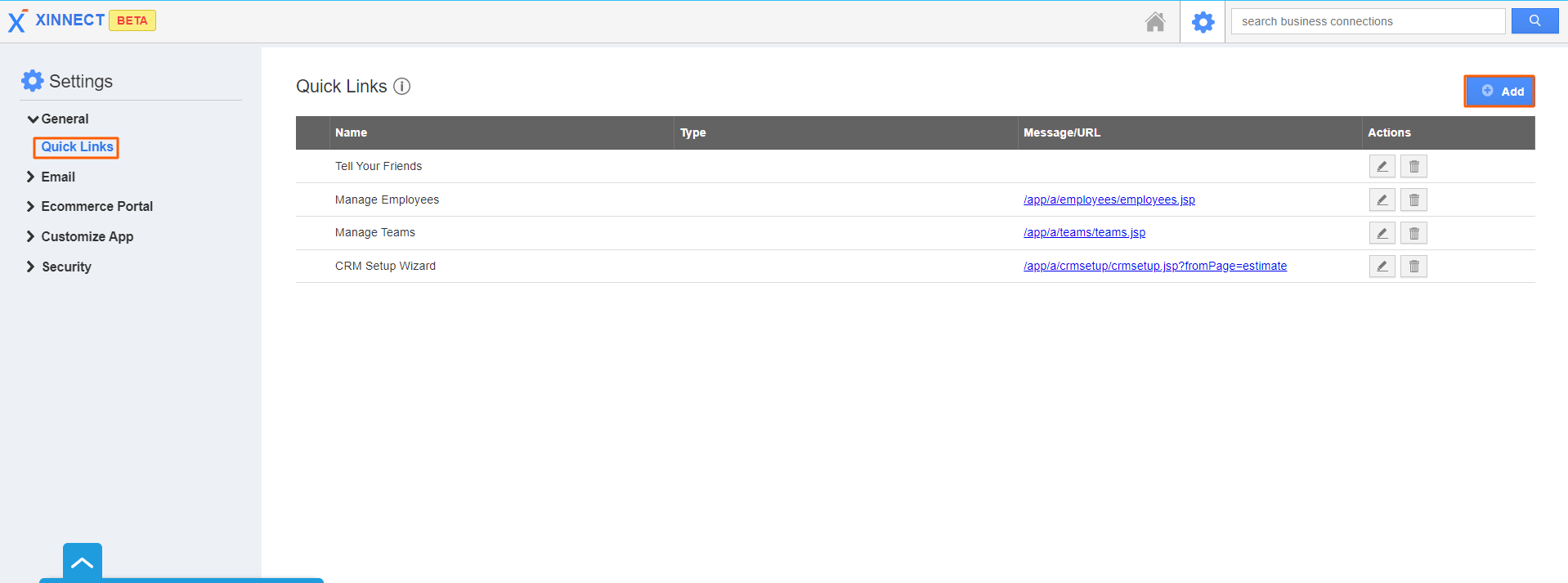
Task: Edit the Manage Employees quick link
Action: (1382, 200)
